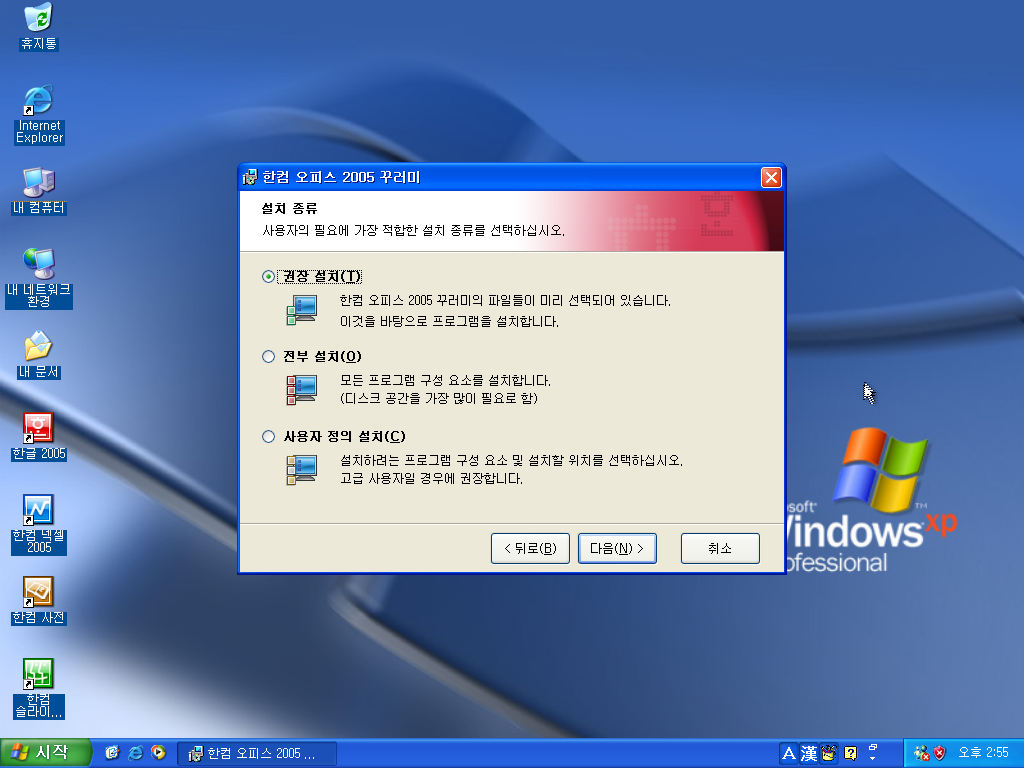Viewport: 1024px width, 768px height.
Task: Select the 내 문서 folder icon
Action: 39,355
